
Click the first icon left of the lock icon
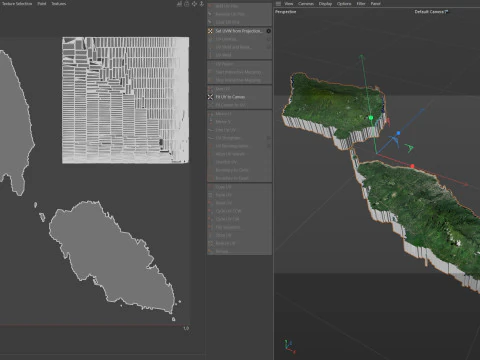(179, 4)
